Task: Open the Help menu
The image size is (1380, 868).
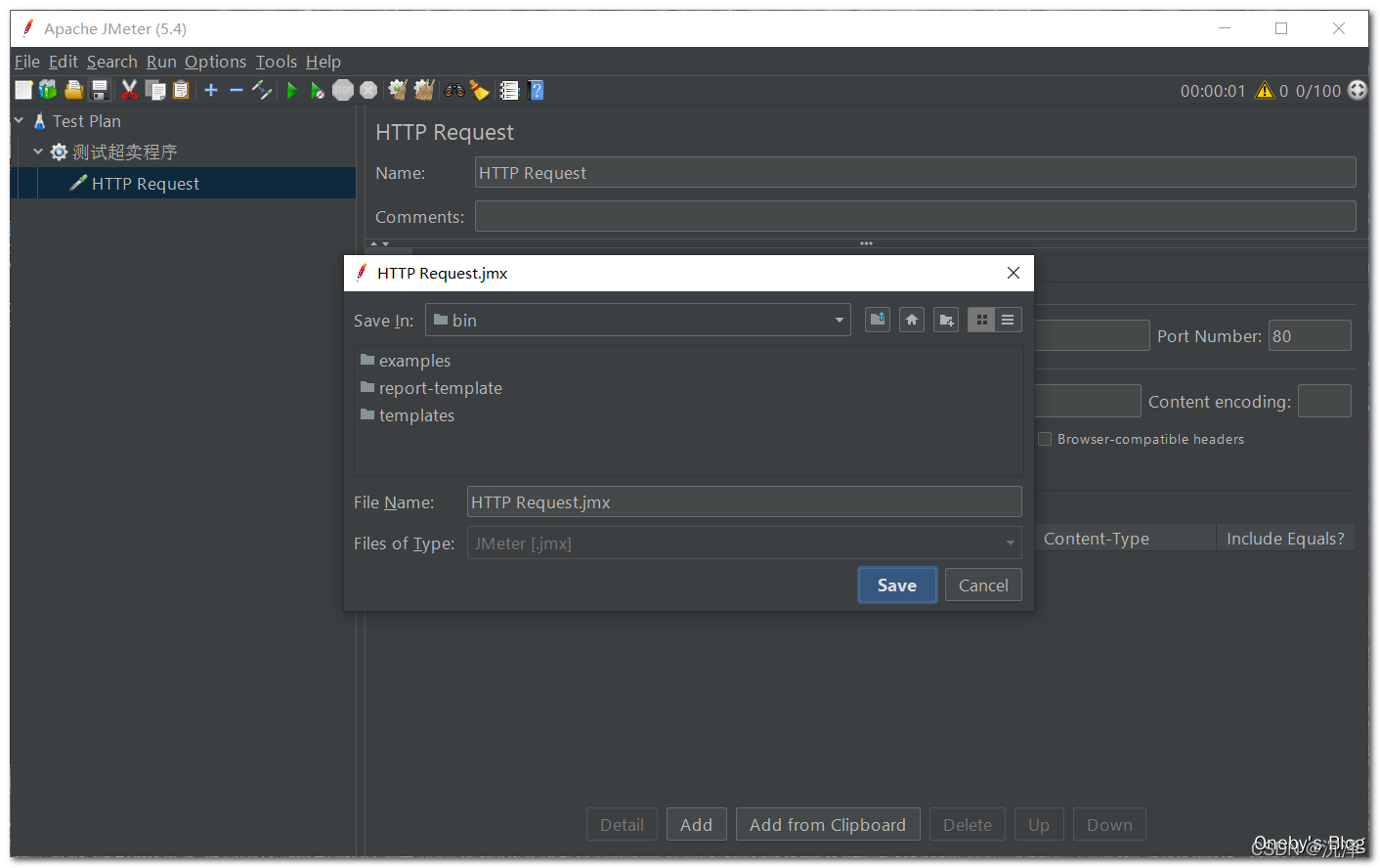Action: click(x=323, y=62)
